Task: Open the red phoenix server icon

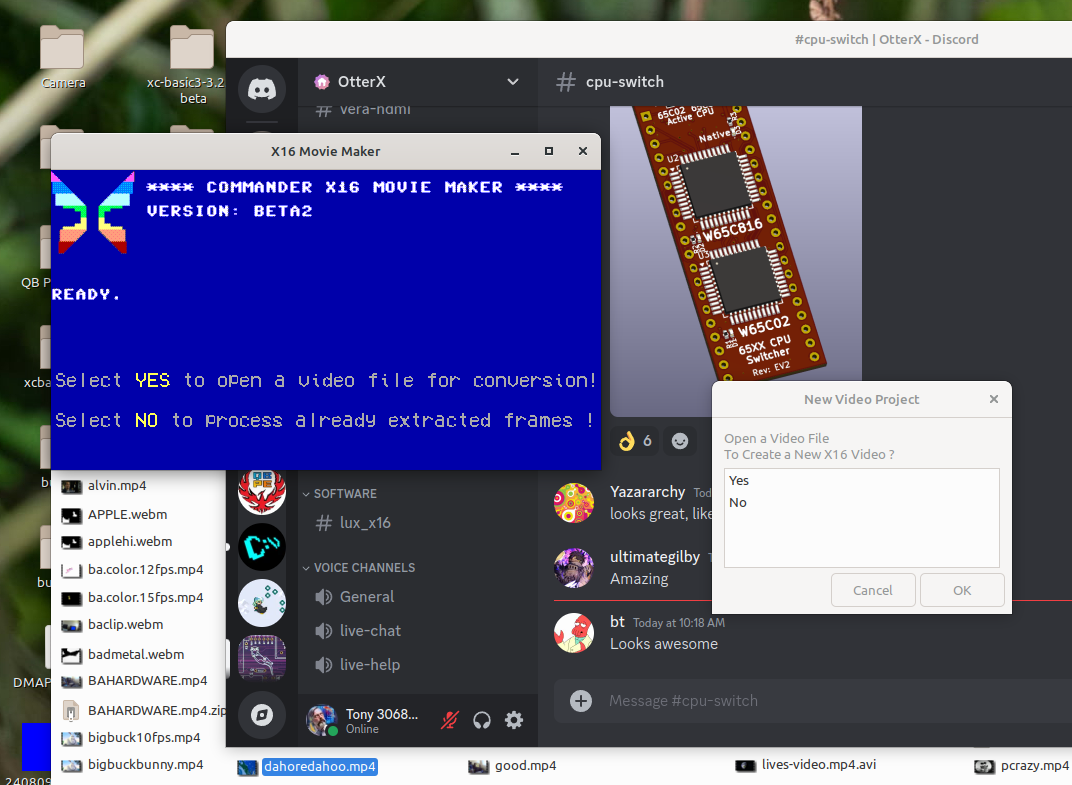Action: 262,492
